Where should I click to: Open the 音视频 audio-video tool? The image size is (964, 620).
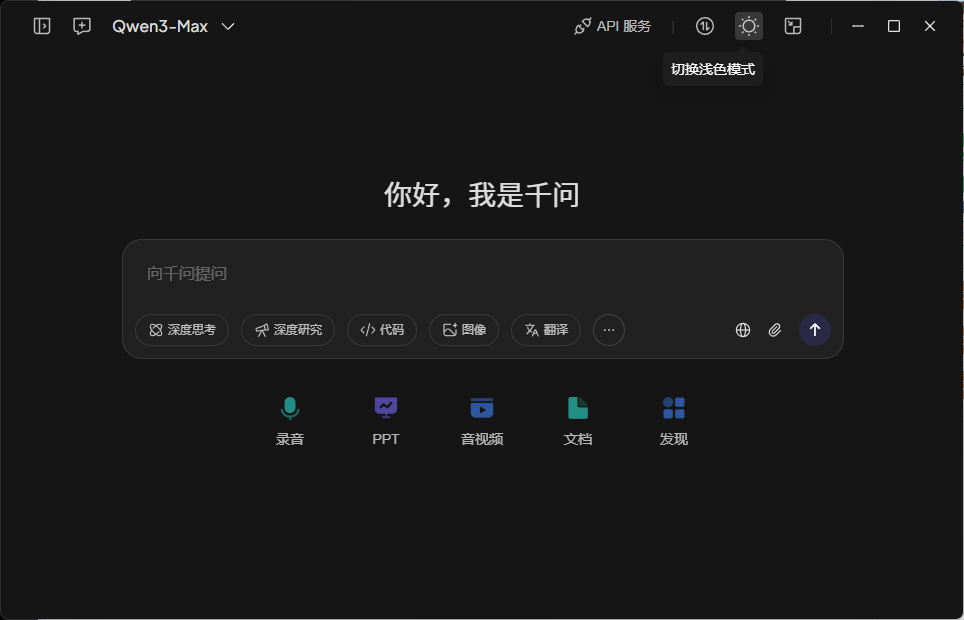coord(482,418)
